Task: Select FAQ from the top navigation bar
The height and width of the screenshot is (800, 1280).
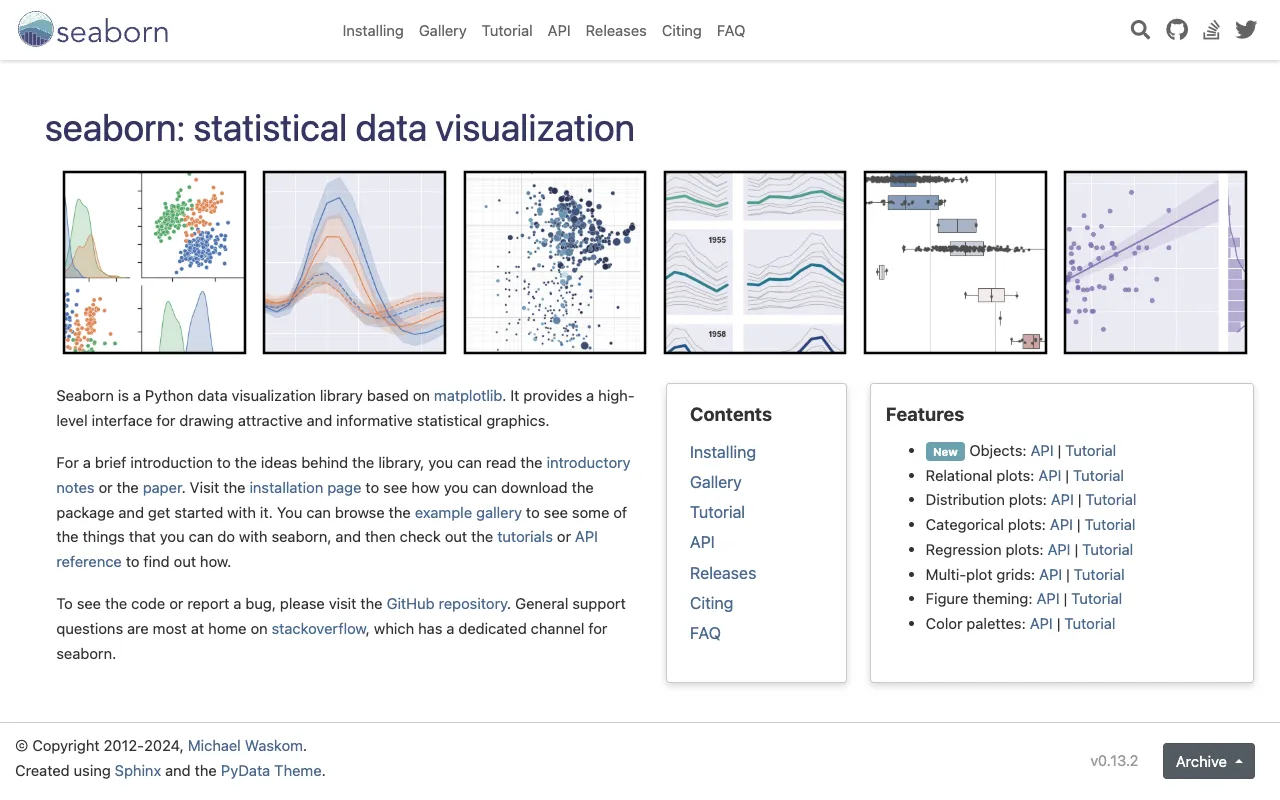Action: (x=731, y=31)
